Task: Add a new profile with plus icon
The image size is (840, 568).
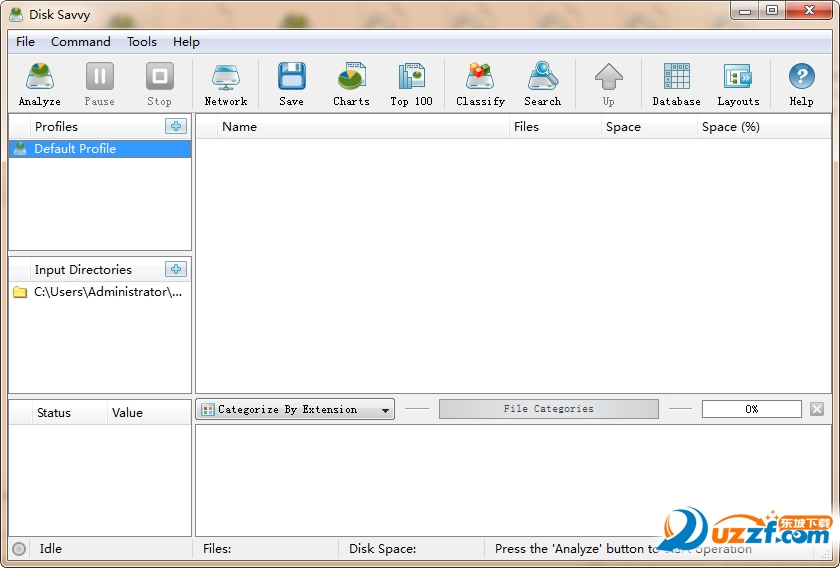Action: 176,126
